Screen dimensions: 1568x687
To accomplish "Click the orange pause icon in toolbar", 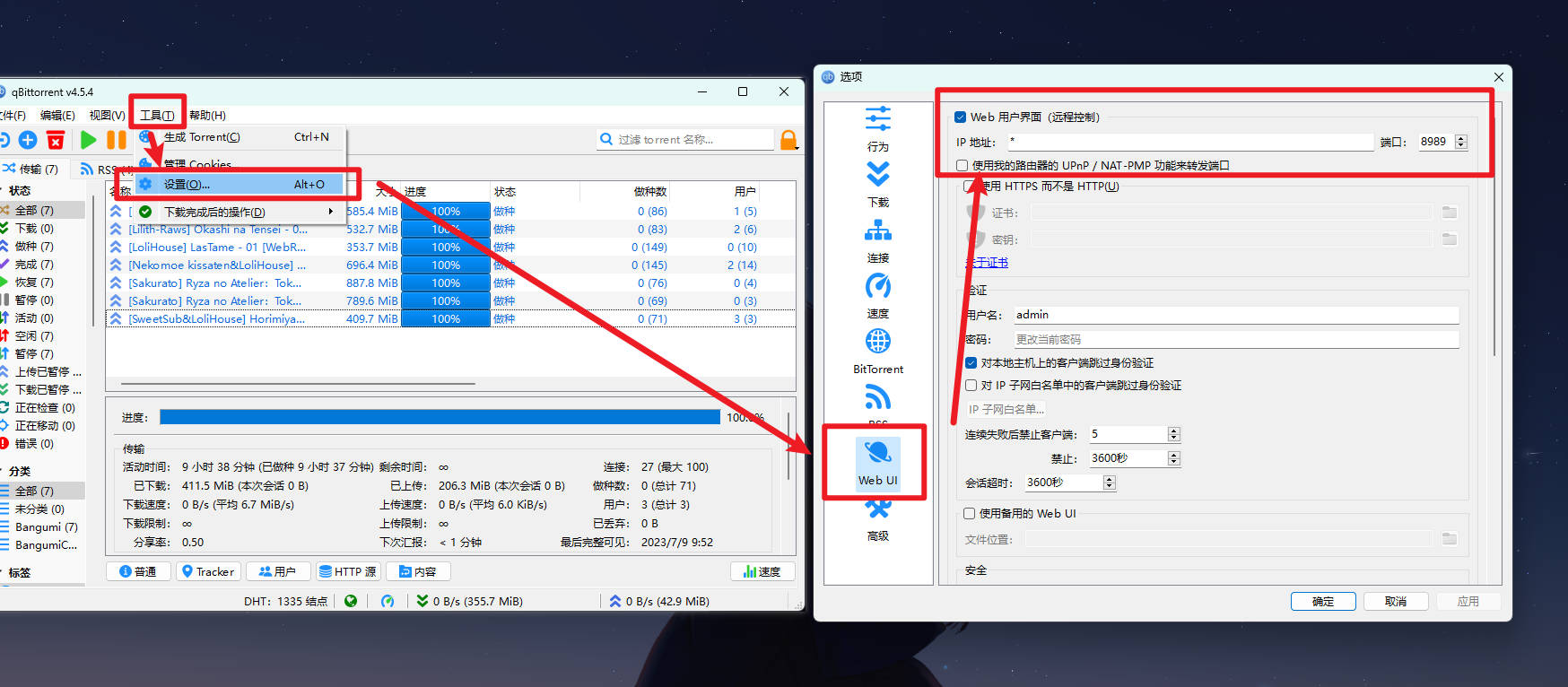I will pyautogui.click(x=117, y=140).
